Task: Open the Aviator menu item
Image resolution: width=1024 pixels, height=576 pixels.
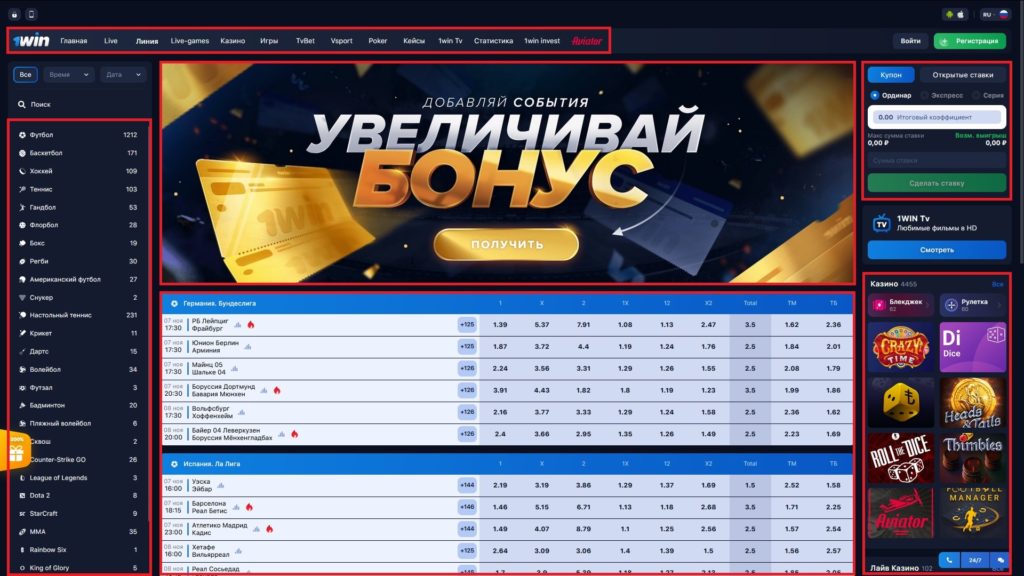Action: 586,40
